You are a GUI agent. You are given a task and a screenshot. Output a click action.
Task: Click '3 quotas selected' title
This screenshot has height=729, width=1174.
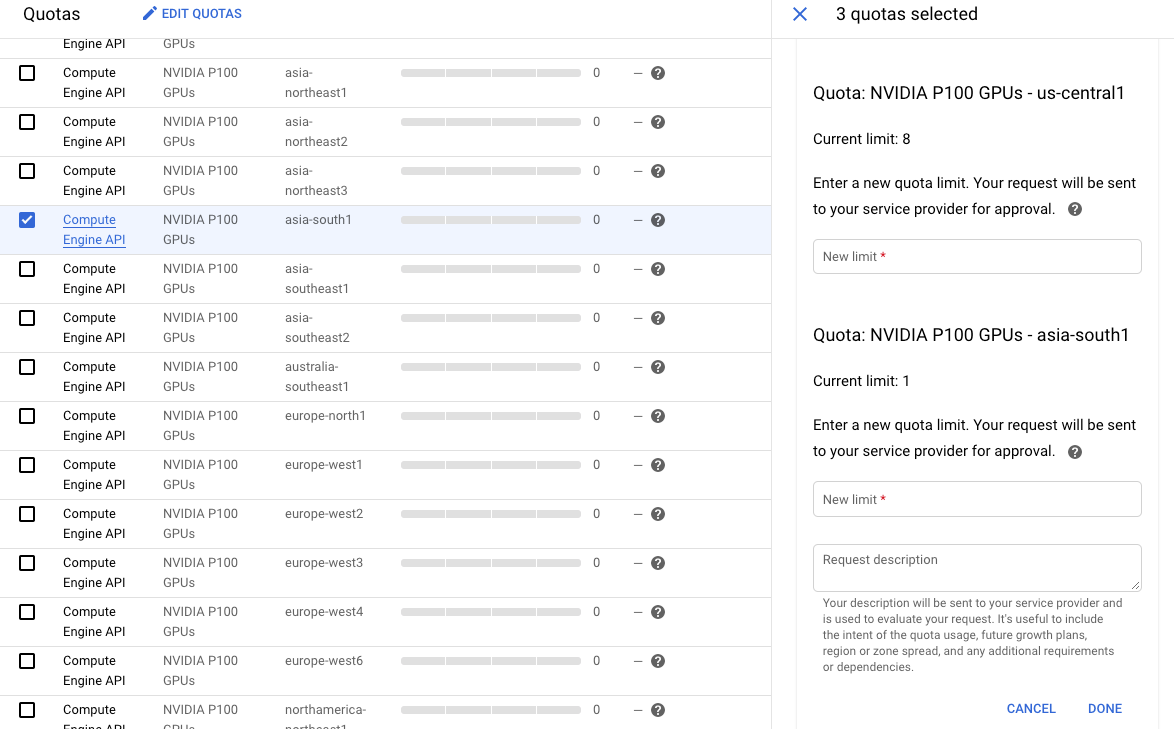tap(907, 14)
